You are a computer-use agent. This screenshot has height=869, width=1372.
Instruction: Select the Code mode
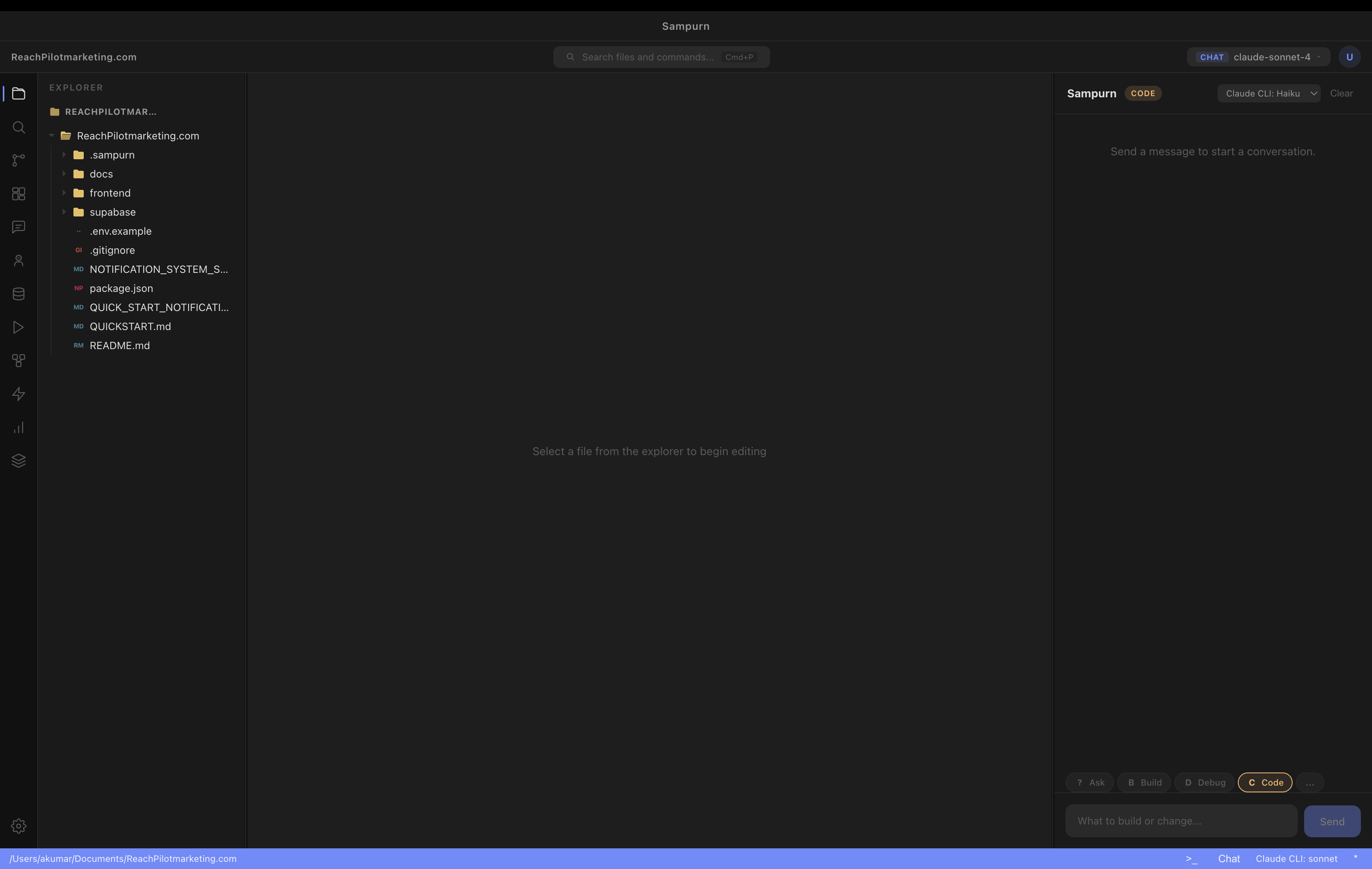tap(1265, 782)
